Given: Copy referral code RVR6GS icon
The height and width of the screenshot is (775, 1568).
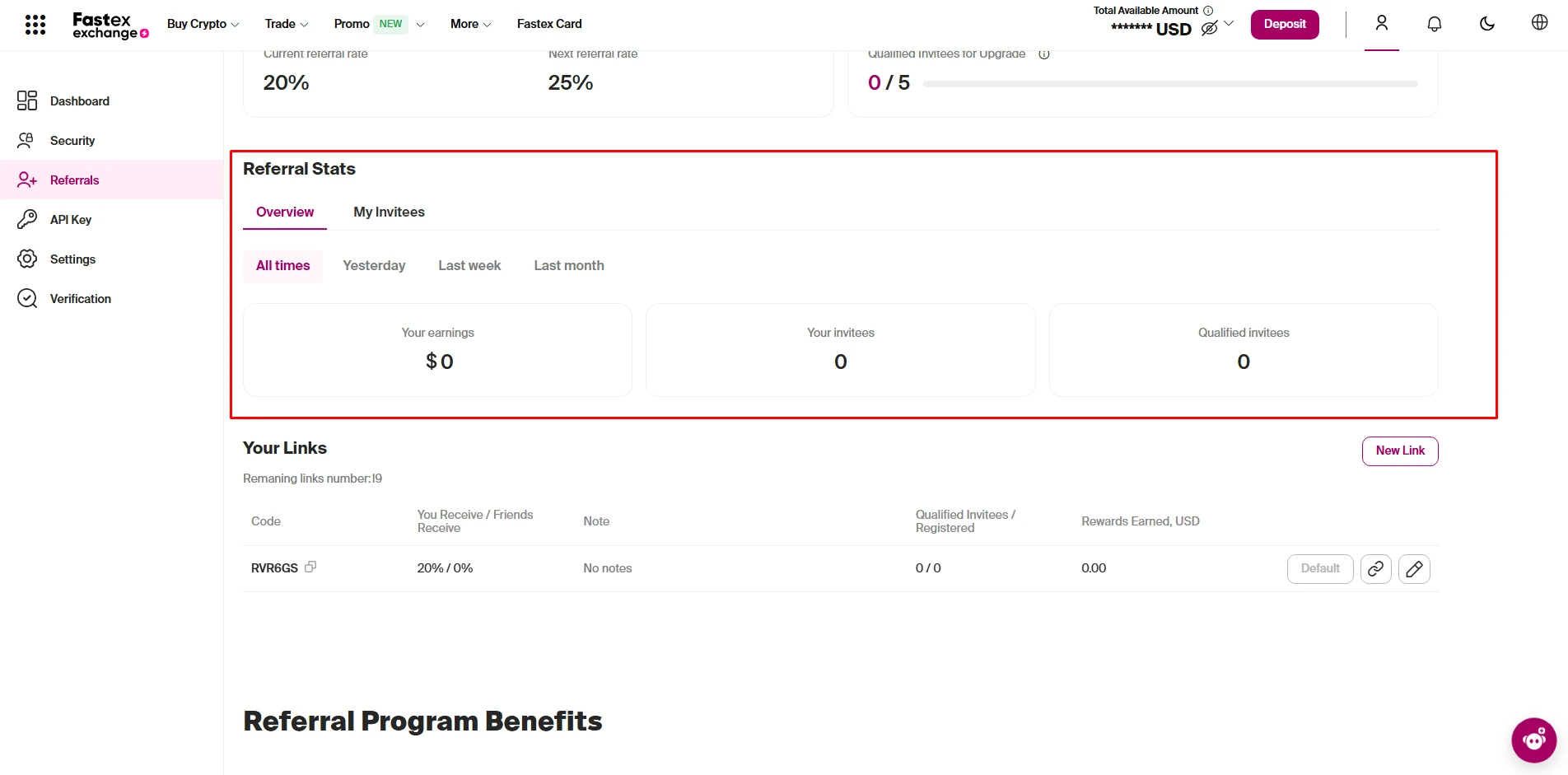Looking at the screenshot, I should coord(310,567).
